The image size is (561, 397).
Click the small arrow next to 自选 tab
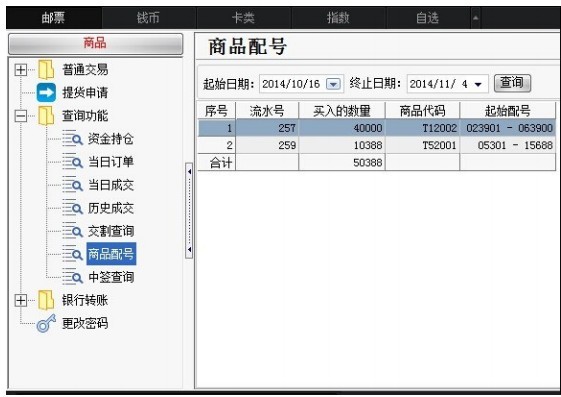475,18
